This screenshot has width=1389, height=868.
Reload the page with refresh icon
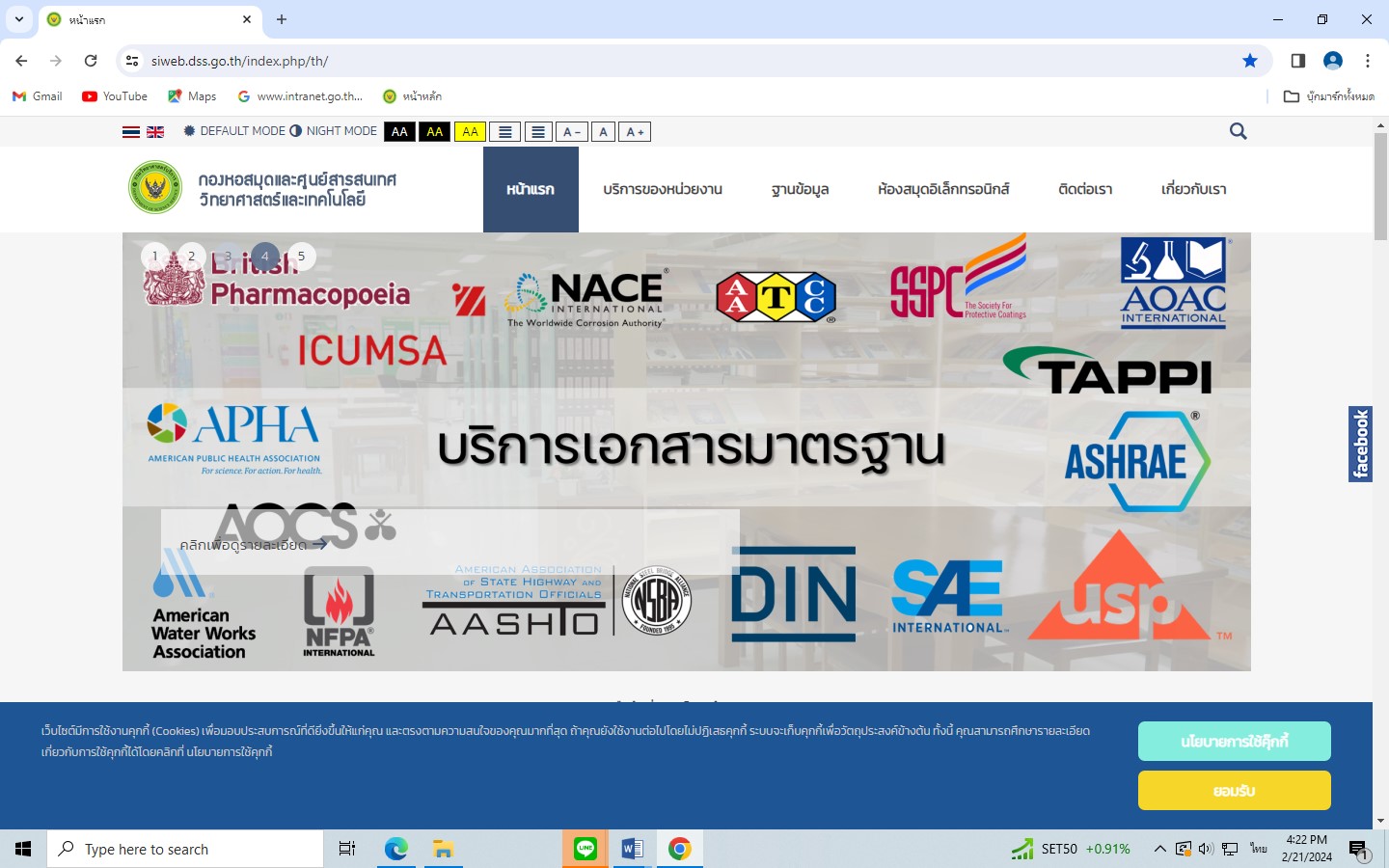[x=91, y=61]
